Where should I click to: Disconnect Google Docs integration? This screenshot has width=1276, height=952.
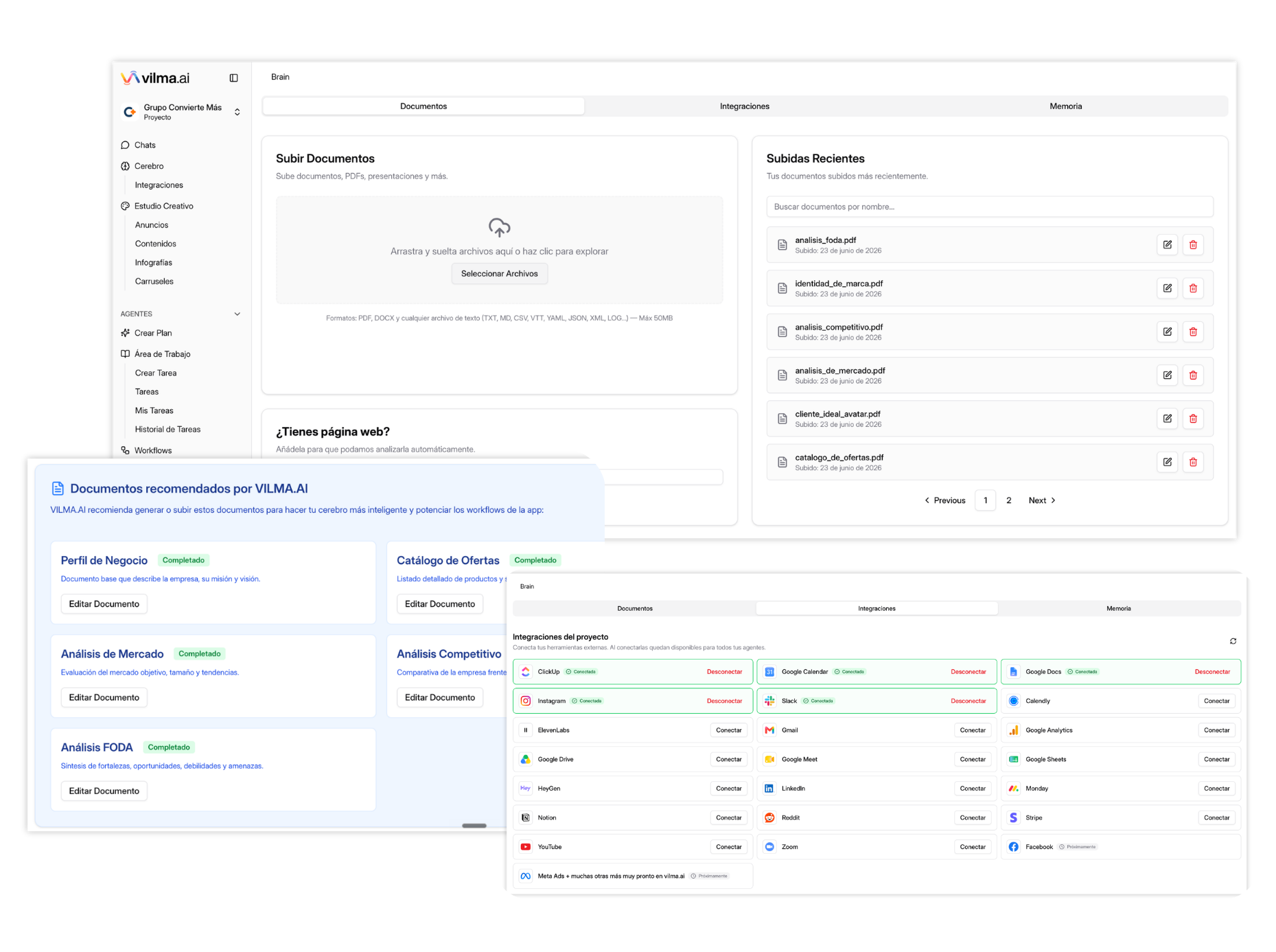tap(1212, 672)
